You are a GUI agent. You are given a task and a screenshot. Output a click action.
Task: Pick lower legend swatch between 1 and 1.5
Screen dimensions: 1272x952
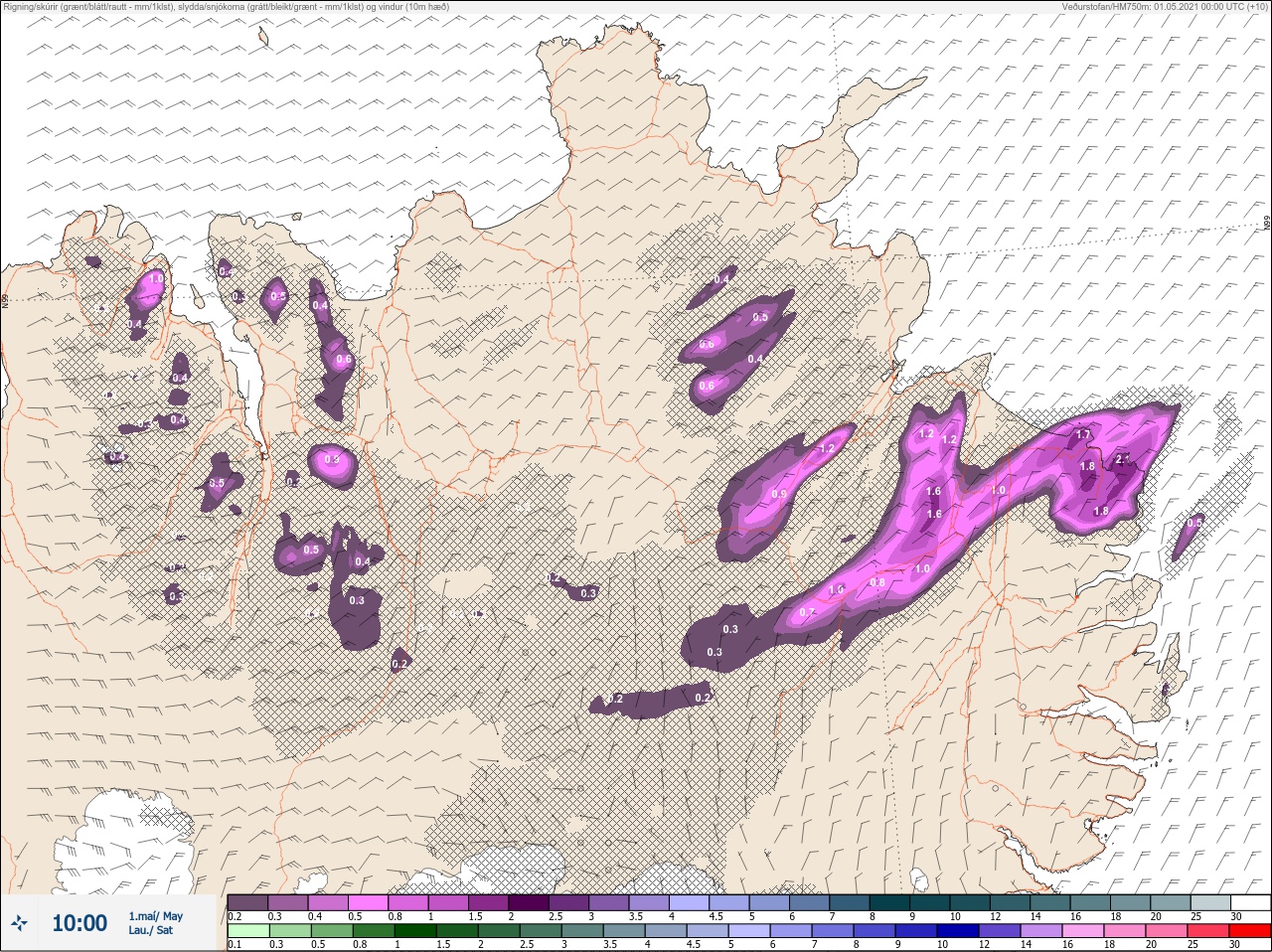click(x=413, y=931)
